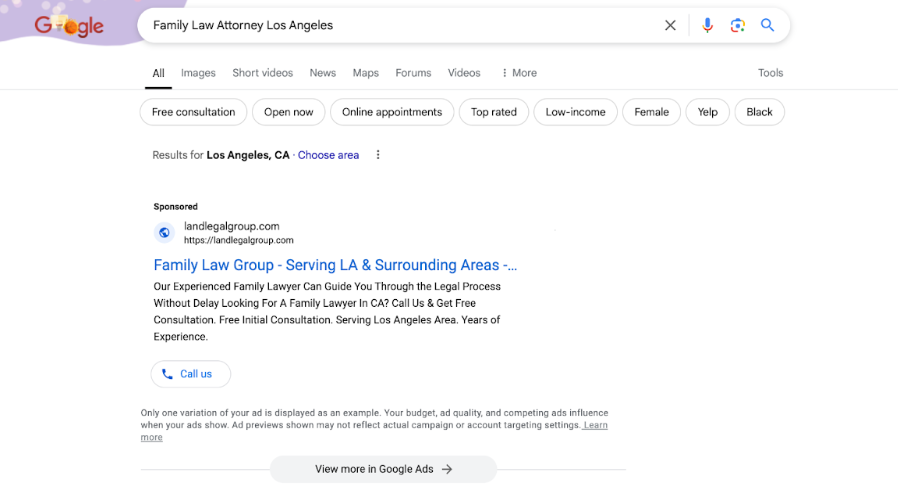Open three-dot menu beside Choose area
Viewport: 898px width, 490px height.
(378, 155)
